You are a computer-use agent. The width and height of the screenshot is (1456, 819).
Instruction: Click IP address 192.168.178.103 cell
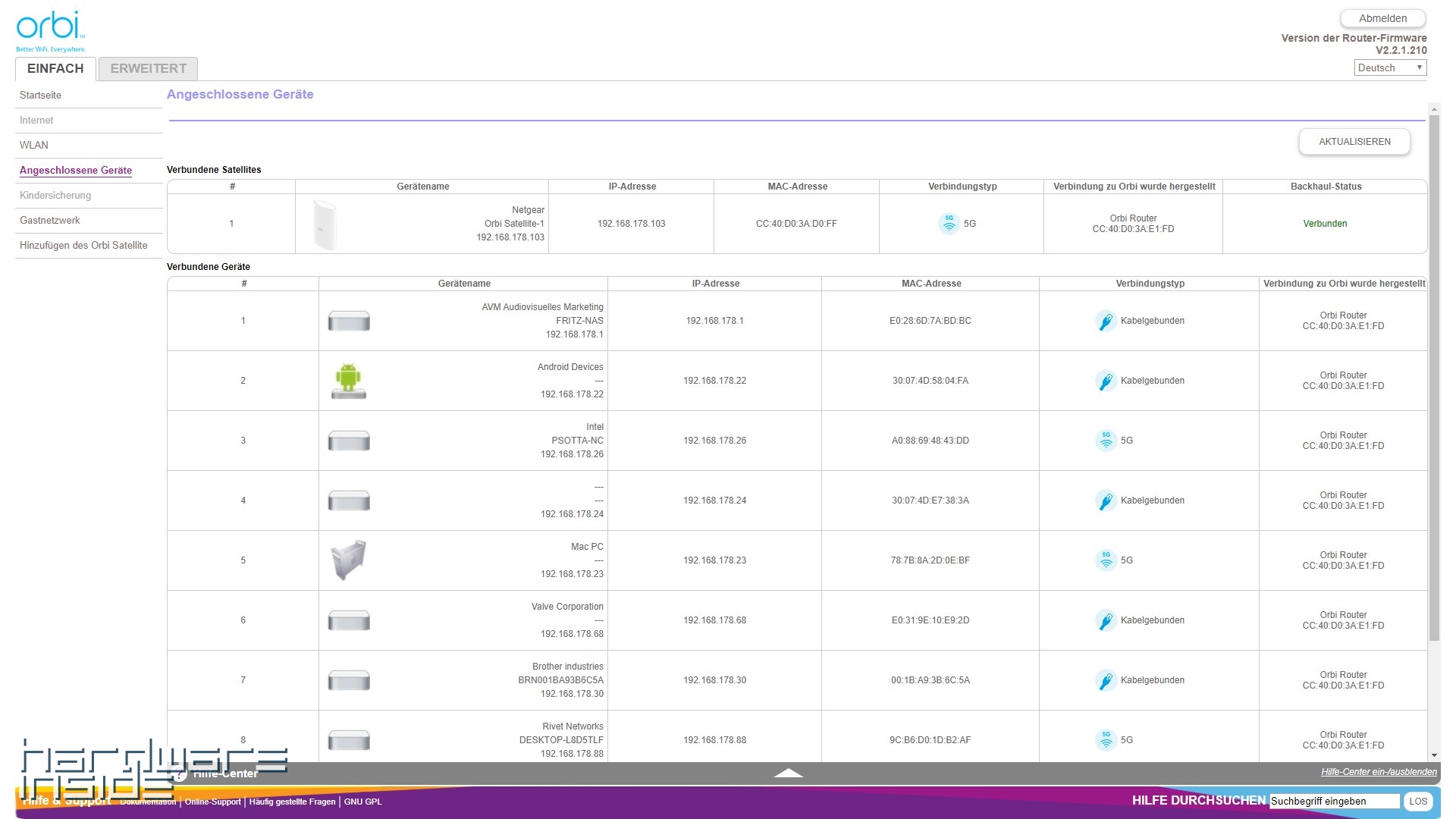(x=631, y=224)
